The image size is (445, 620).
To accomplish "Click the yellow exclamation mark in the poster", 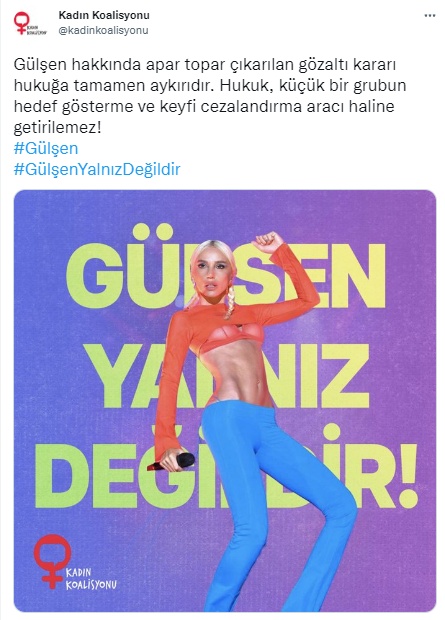I will (408, 476).
